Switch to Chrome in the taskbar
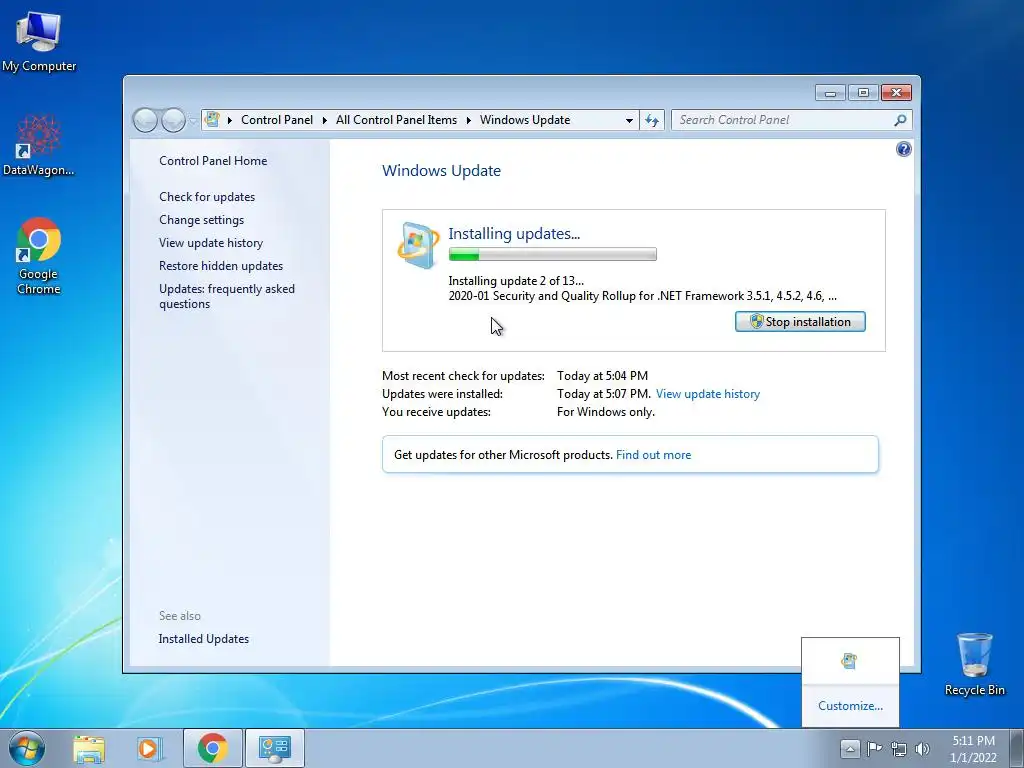The image size is (1024, 768). (x=212, y=748)
